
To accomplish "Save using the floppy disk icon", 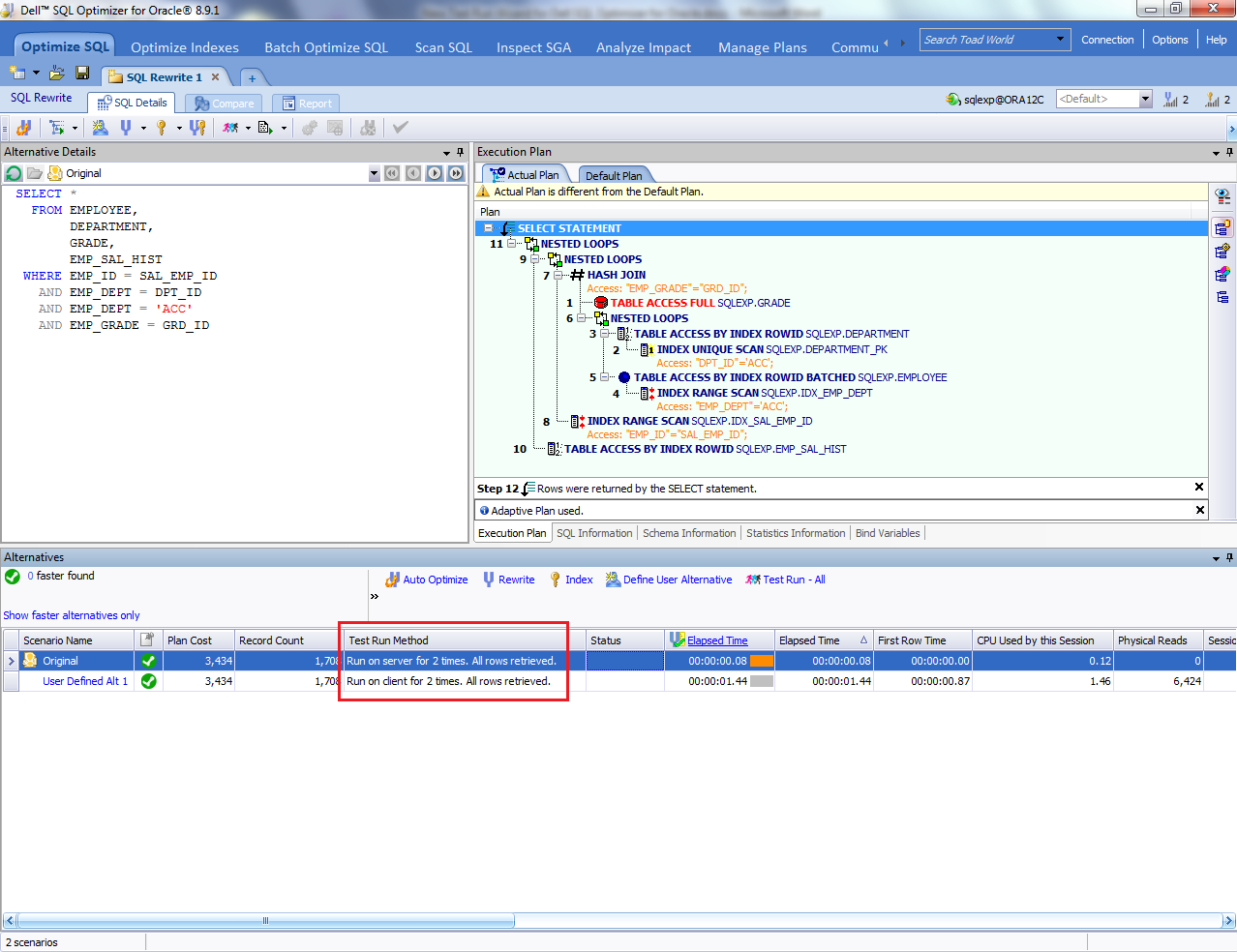I will [82, 74].
